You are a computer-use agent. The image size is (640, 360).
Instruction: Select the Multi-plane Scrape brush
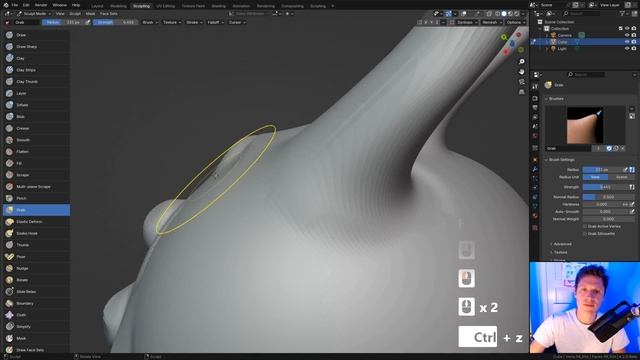(x=36, y=187)
